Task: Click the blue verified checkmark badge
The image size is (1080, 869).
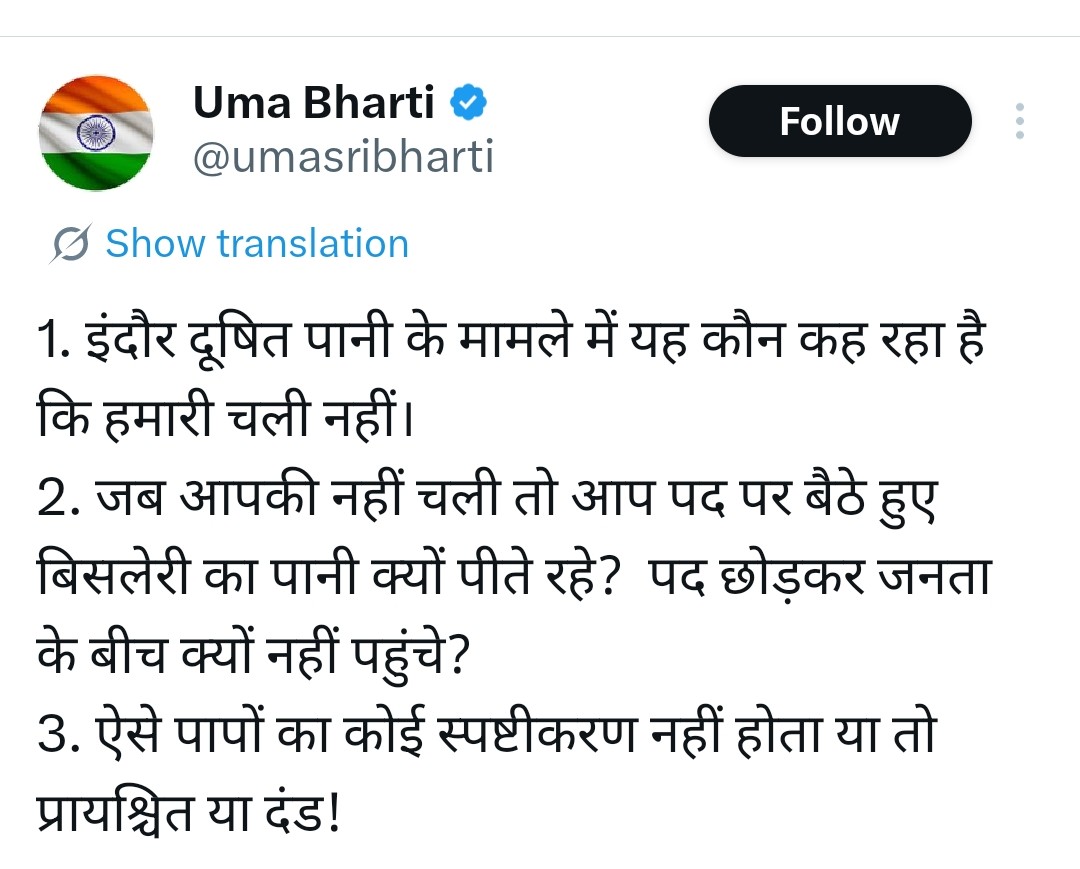Action: (469, 101)
